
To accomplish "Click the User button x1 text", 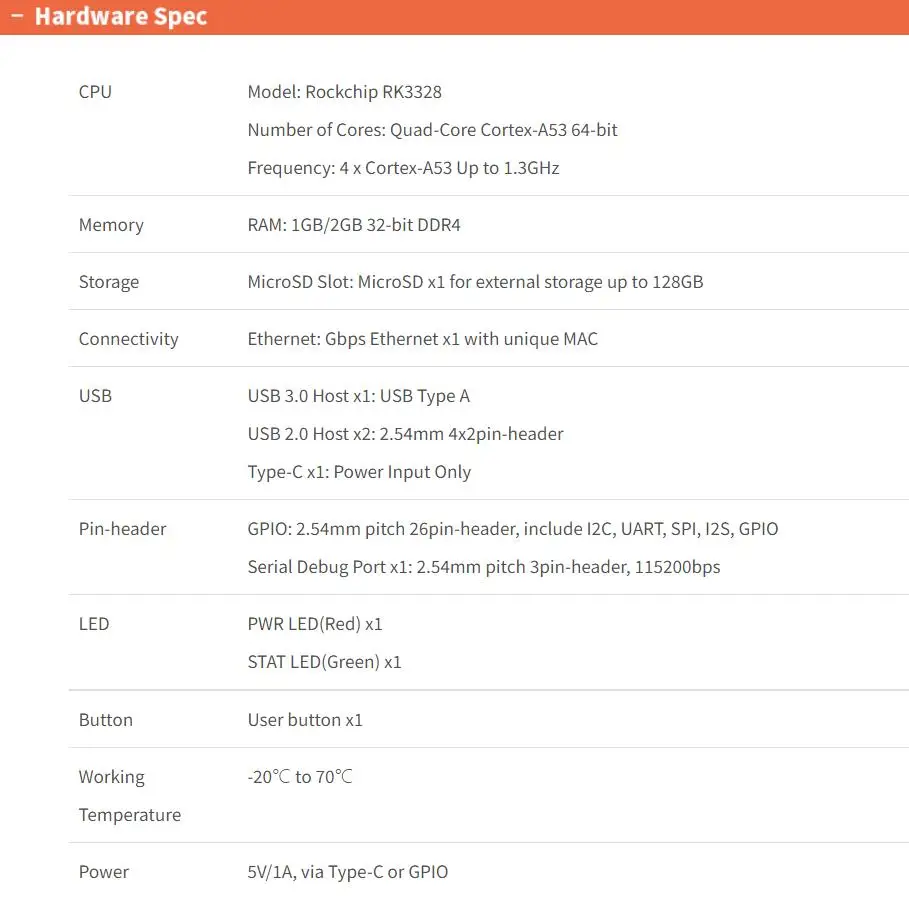I will [305, 720].
